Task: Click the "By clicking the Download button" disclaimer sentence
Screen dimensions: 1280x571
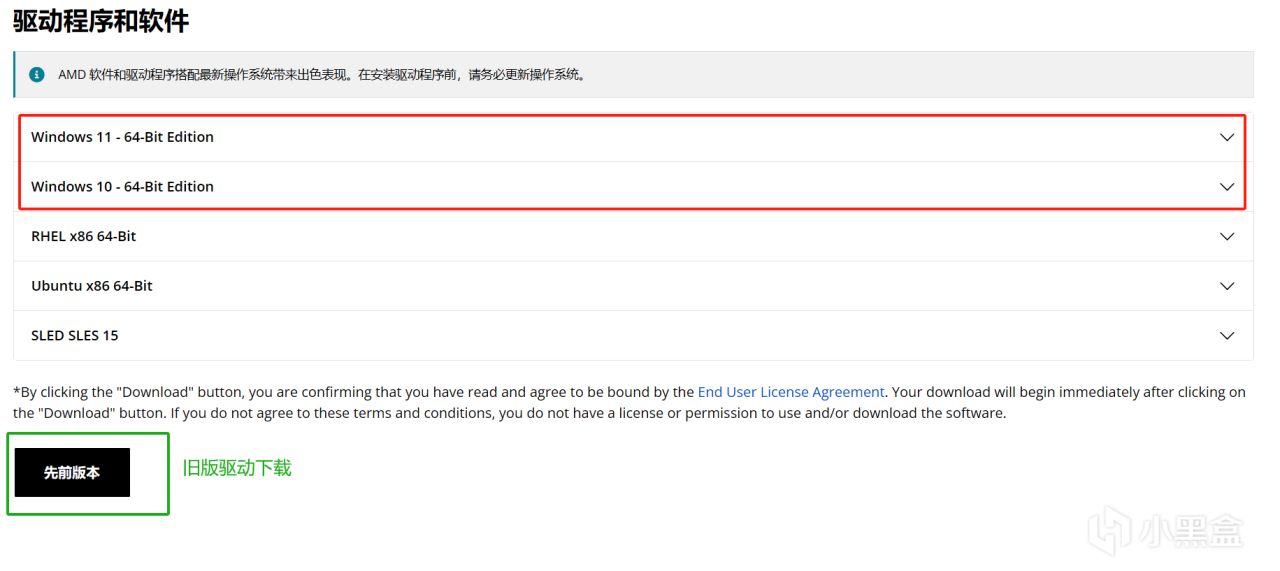Action: (x=350, y=392)
